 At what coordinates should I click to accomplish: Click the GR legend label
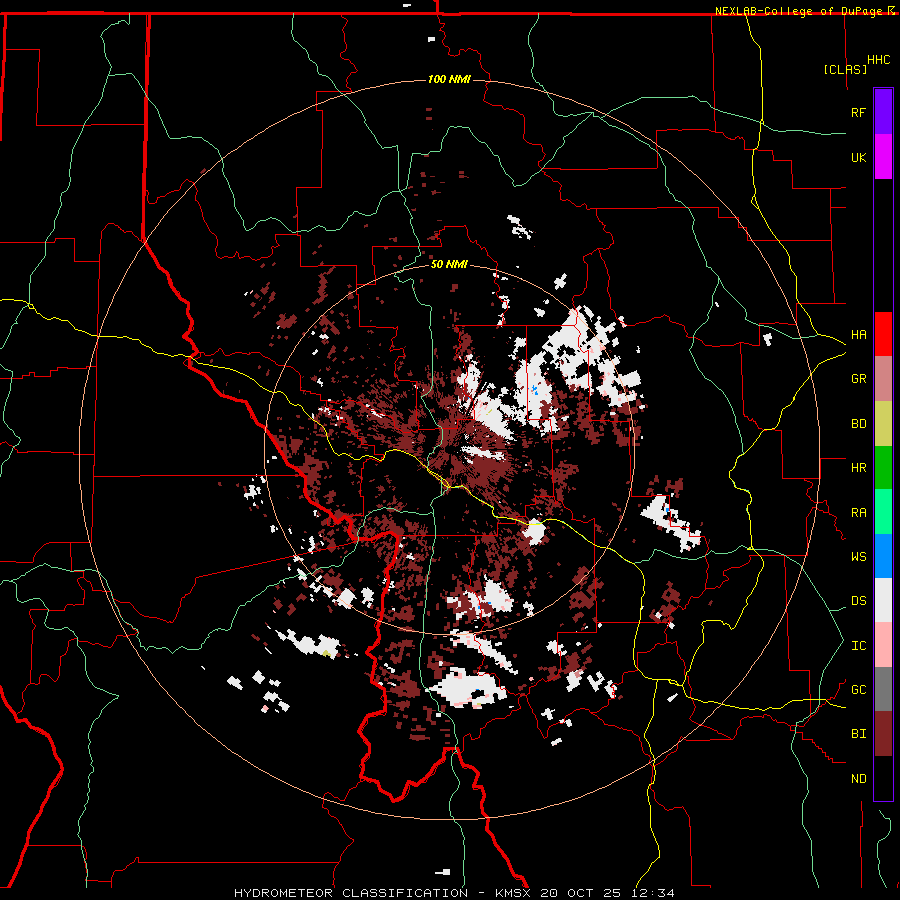coord(858,379)
